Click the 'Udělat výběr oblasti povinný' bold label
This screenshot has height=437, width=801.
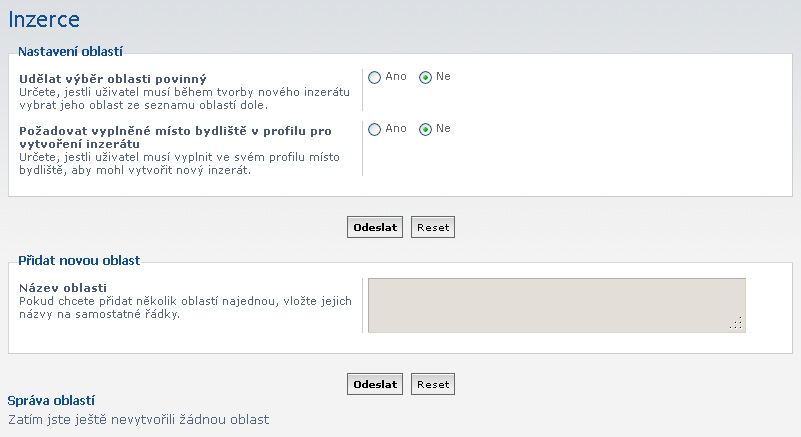pyautogui.click(x=113, y=79)
